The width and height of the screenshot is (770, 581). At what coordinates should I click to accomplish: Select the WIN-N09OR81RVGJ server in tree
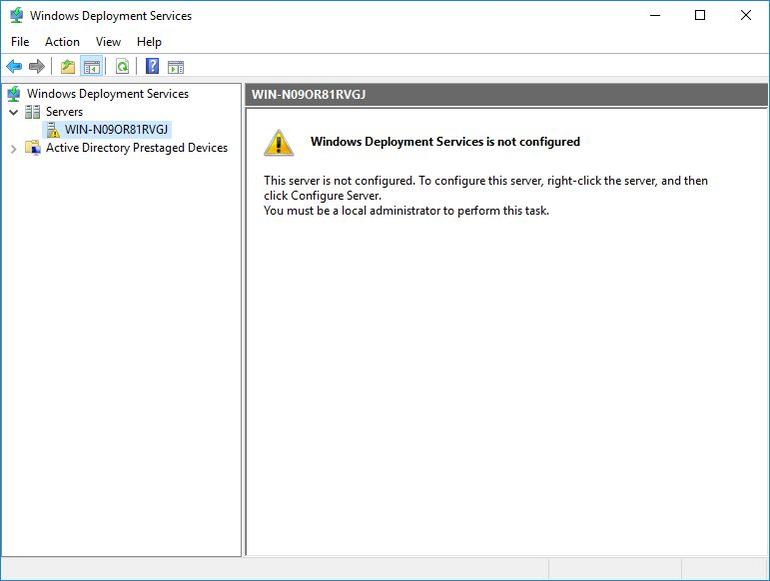tap(116, 130)
